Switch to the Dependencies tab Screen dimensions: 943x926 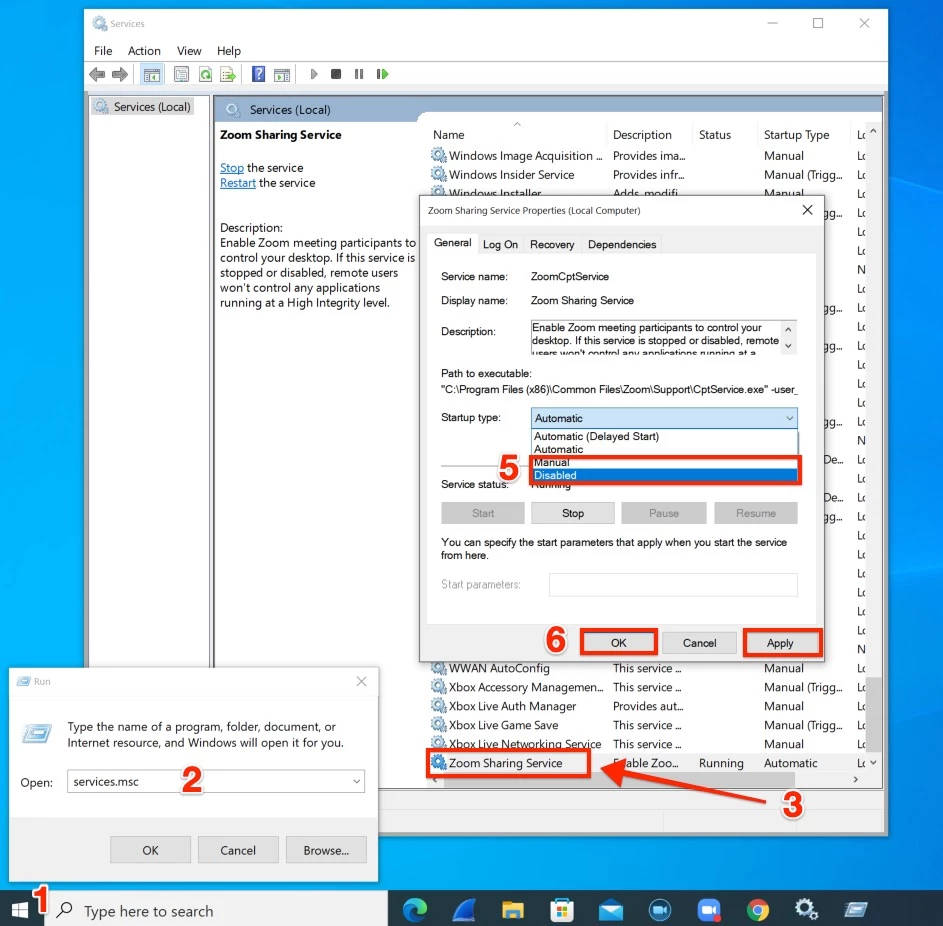[622, 245]
